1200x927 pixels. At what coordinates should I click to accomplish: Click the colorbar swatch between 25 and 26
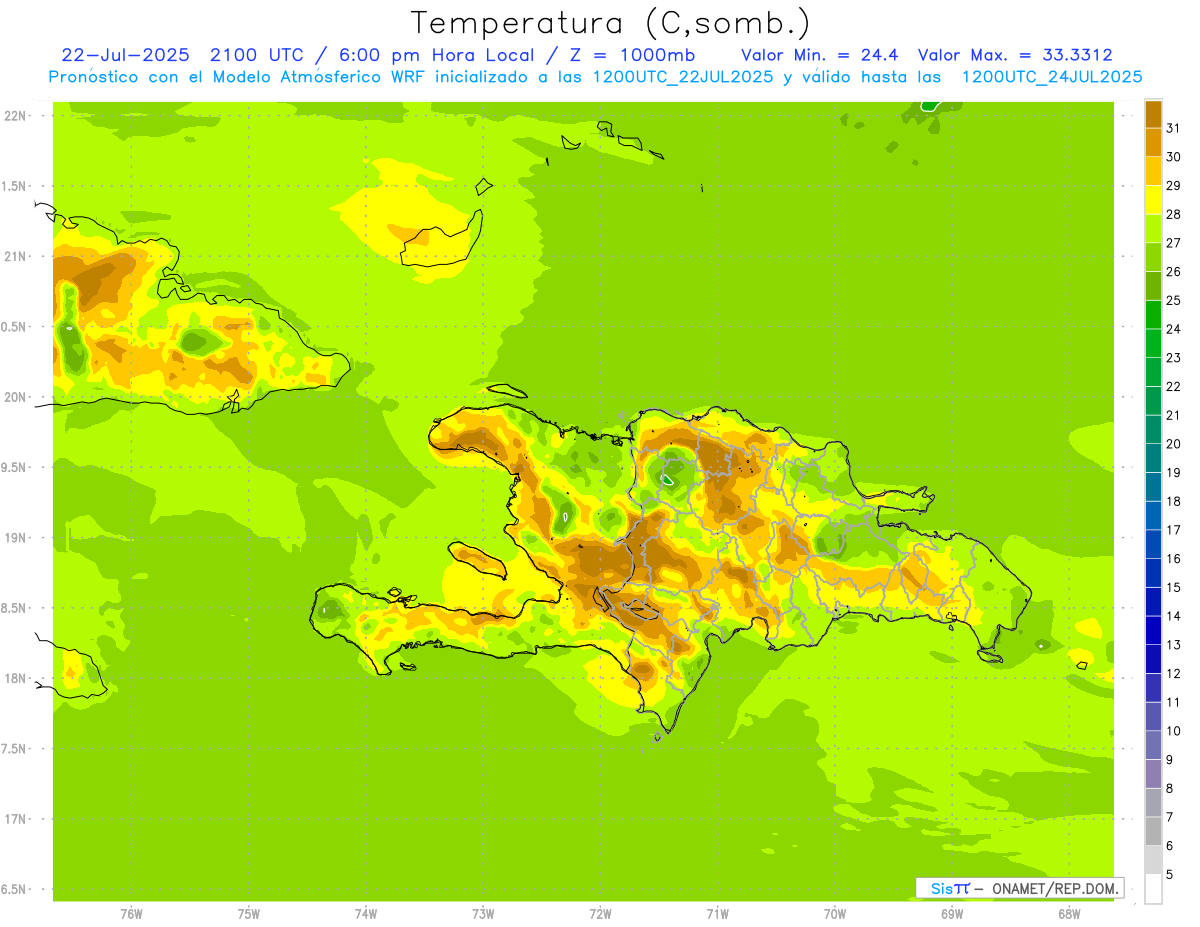1153,286
